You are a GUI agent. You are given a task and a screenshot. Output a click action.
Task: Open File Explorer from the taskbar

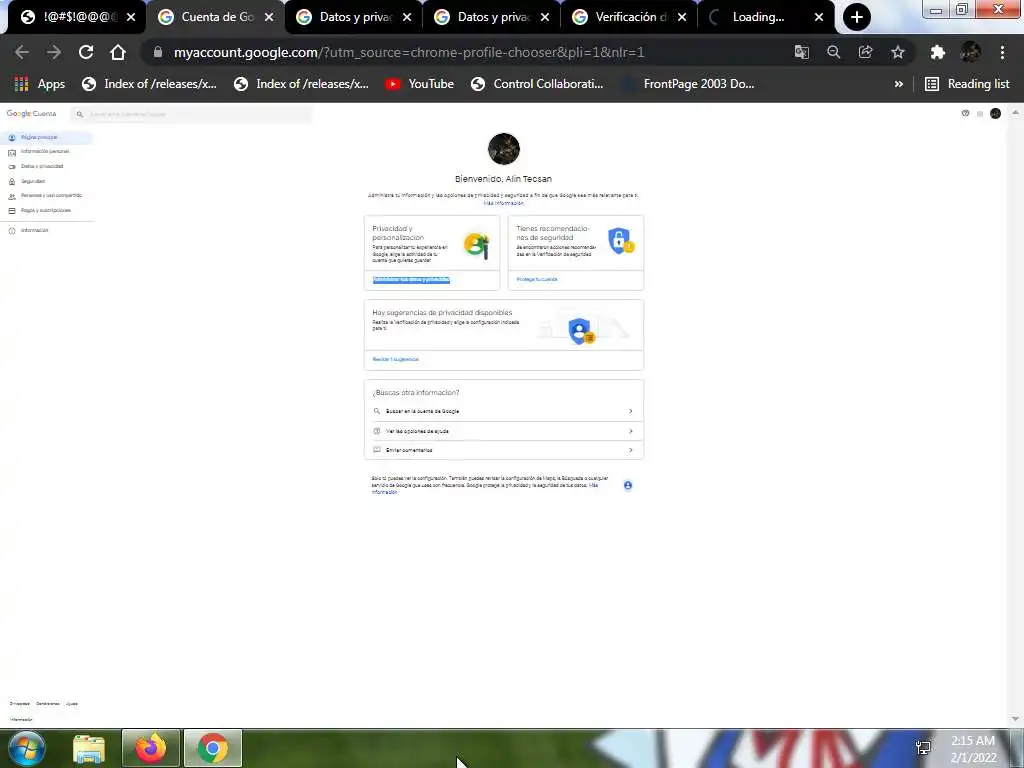(x=89, y=748)
